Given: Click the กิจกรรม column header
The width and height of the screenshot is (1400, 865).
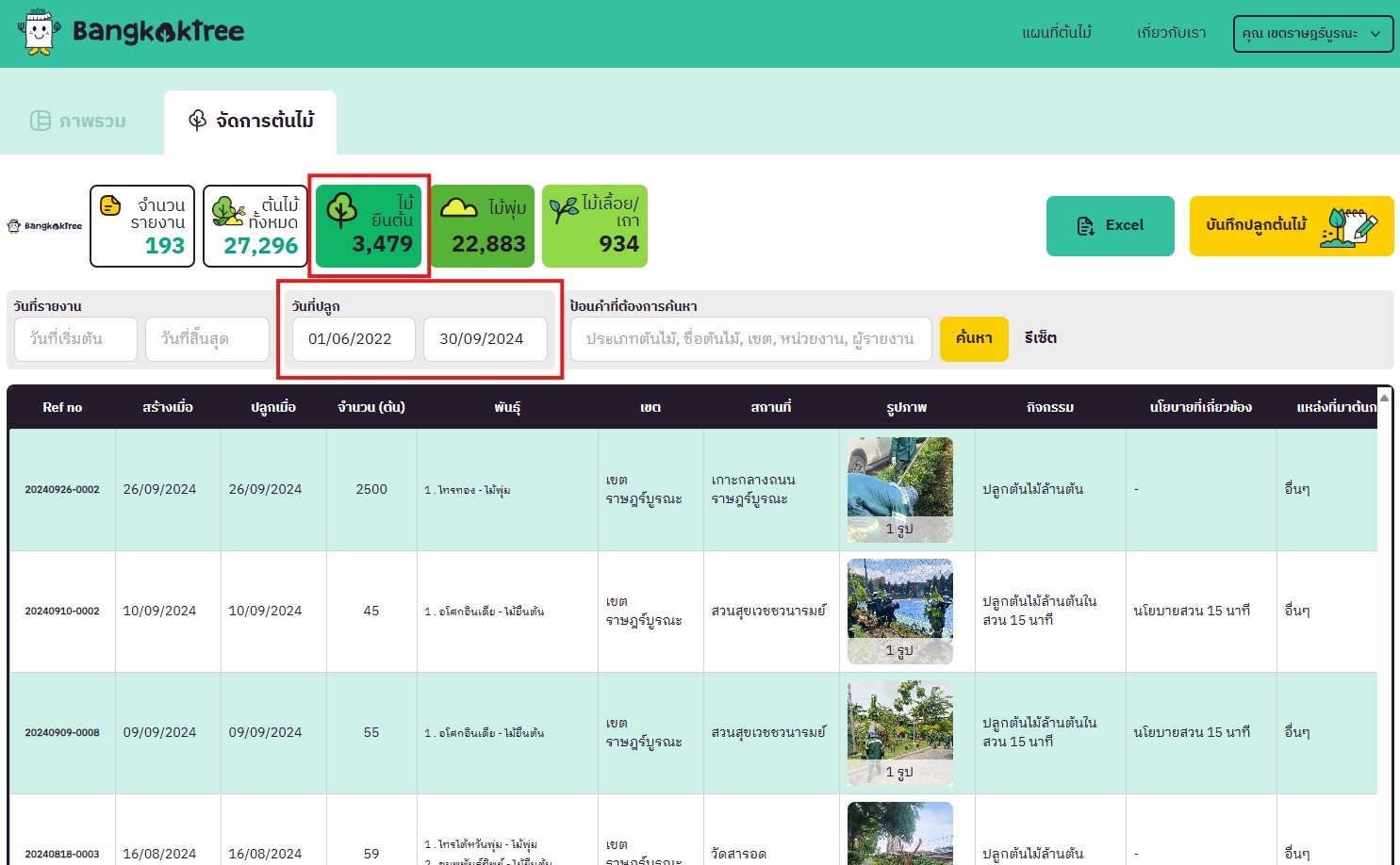Looking at the screenshot, I should pos(1050,407).
